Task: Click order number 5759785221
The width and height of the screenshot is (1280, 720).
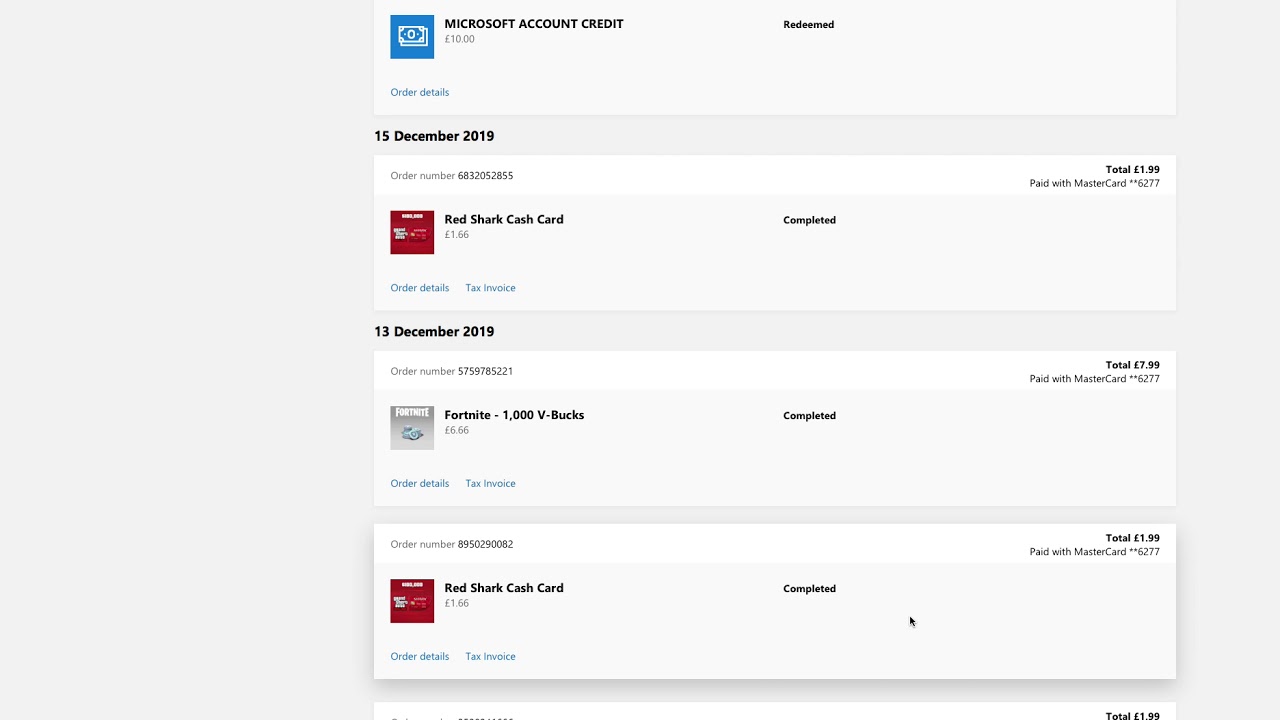Action: click(485, 371)
